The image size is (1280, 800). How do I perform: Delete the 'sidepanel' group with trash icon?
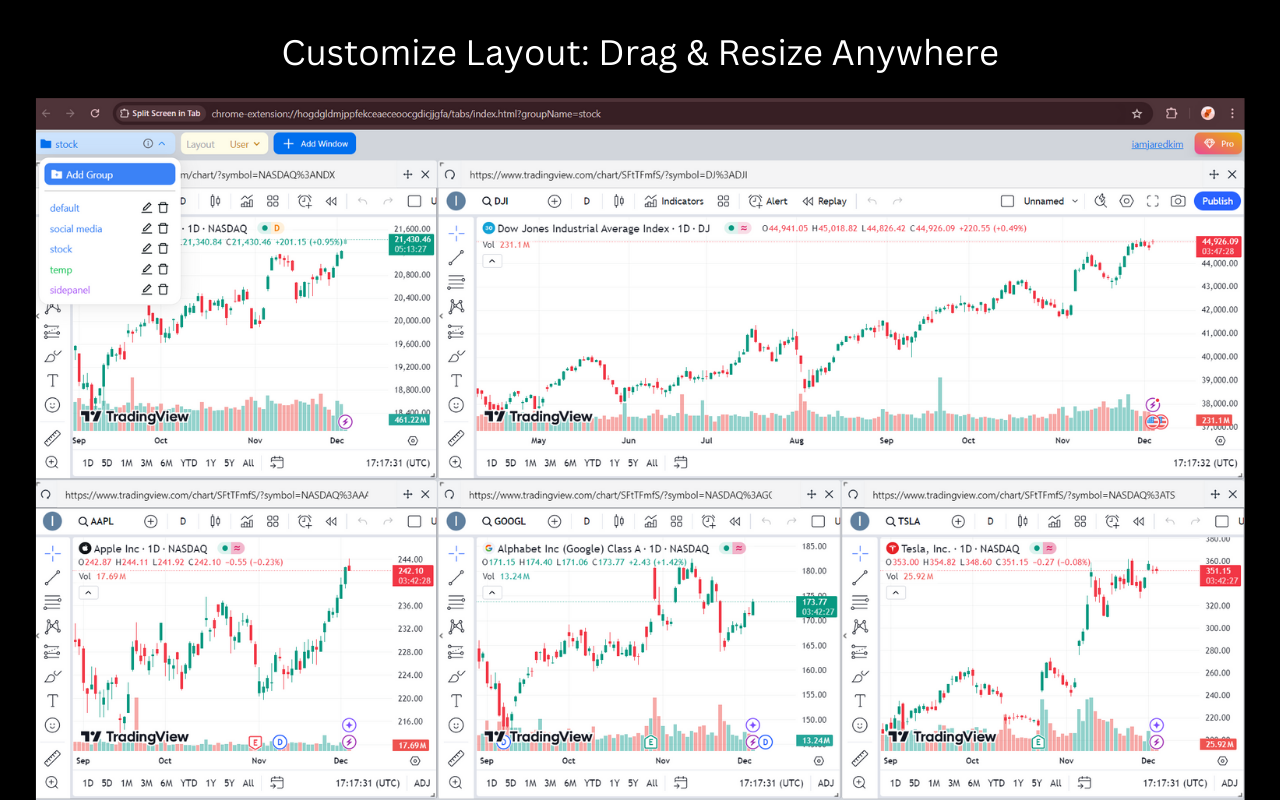(x=163, y=289)
